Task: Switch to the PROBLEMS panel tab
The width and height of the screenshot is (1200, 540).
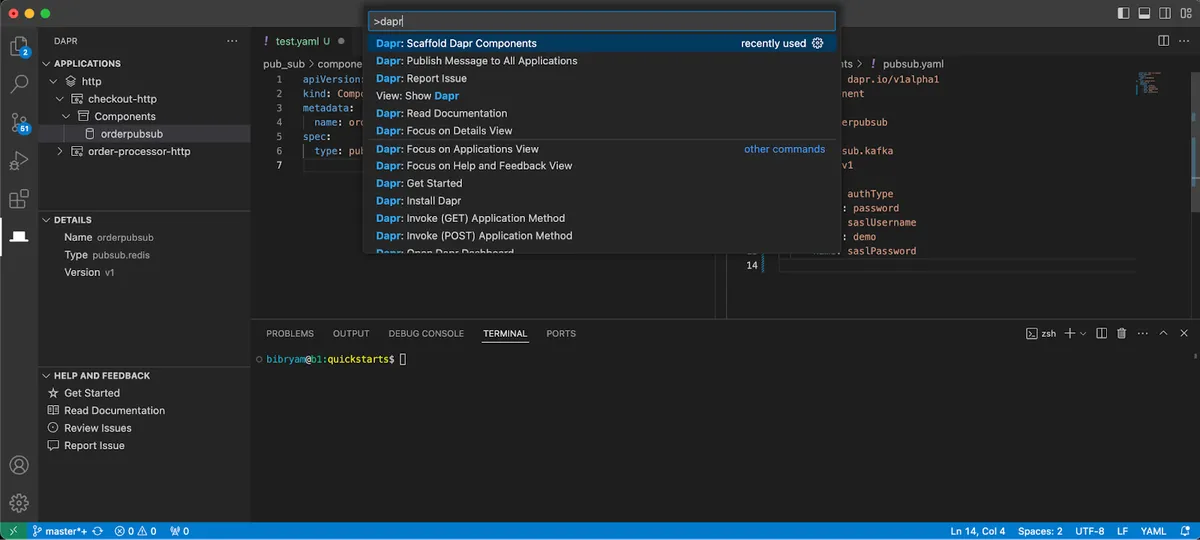Action: [289, 334]
